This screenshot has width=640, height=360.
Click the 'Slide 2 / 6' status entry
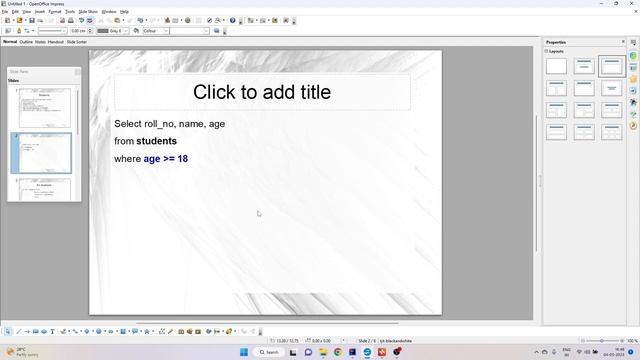(367, 340)
